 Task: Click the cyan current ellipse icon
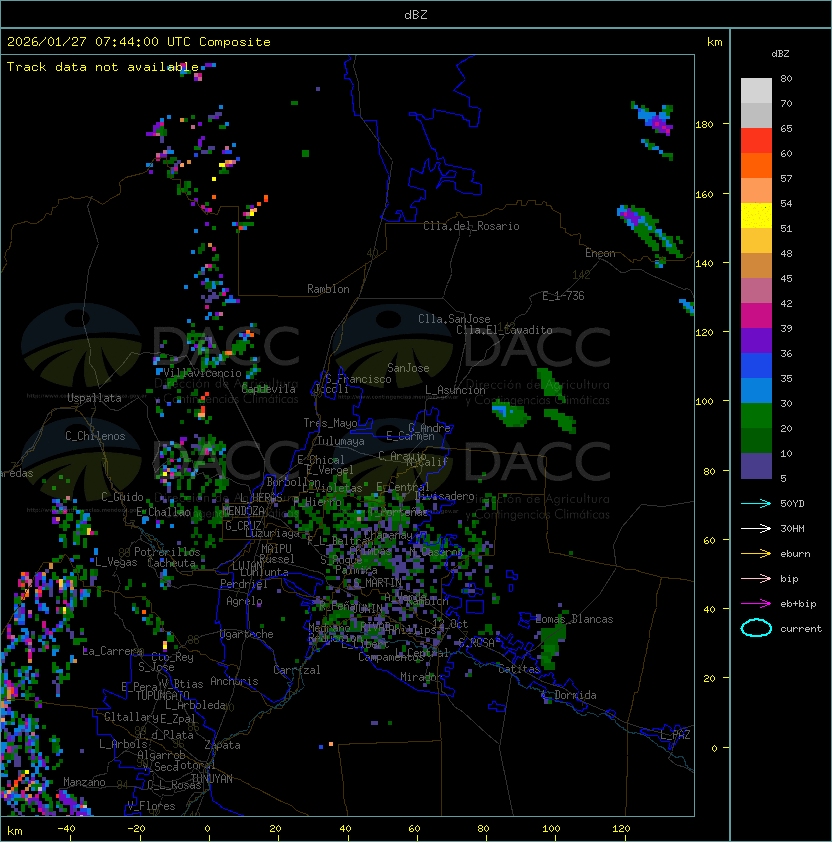(x=756, y=628)
